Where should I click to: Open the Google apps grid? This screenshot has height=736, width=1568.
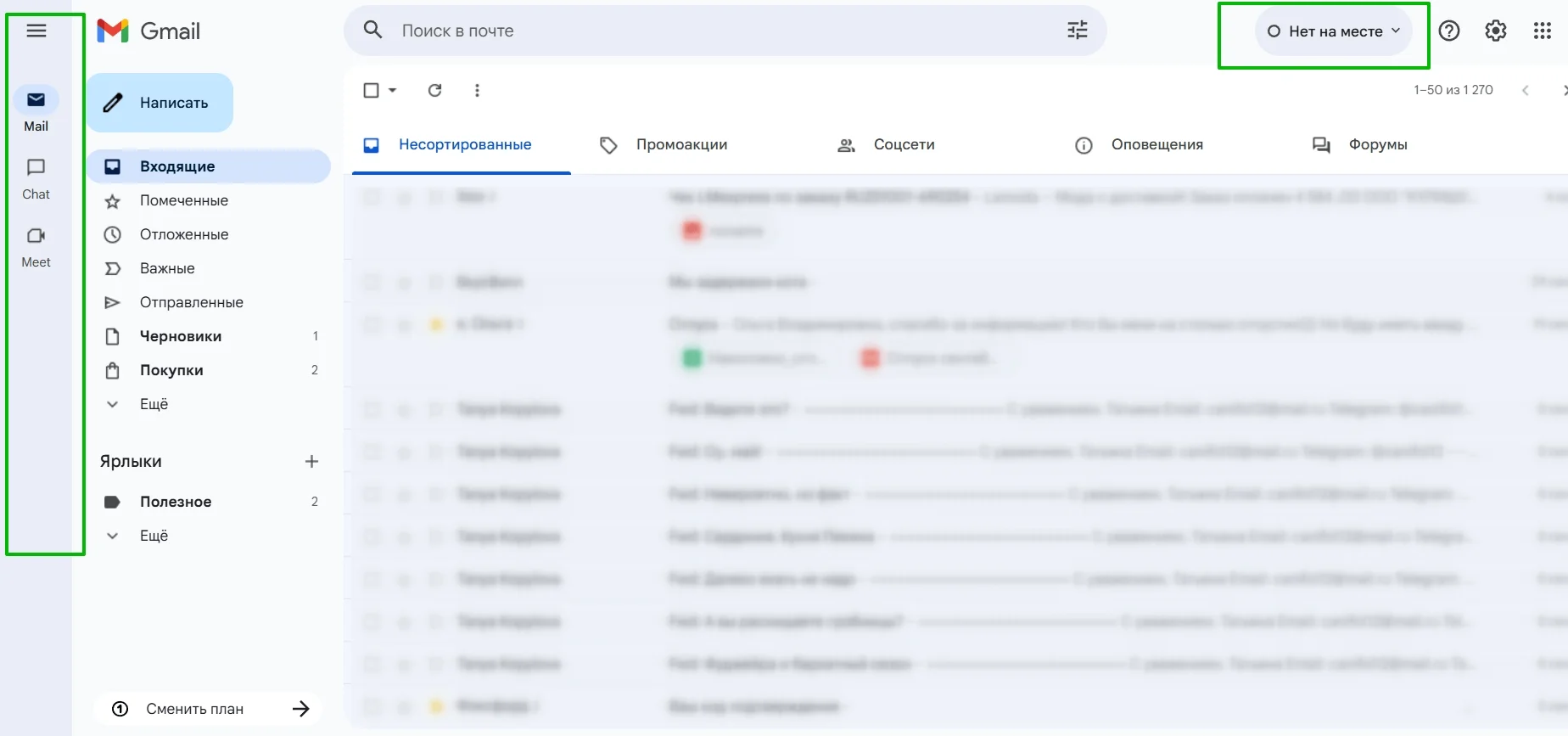[1542, 31]
